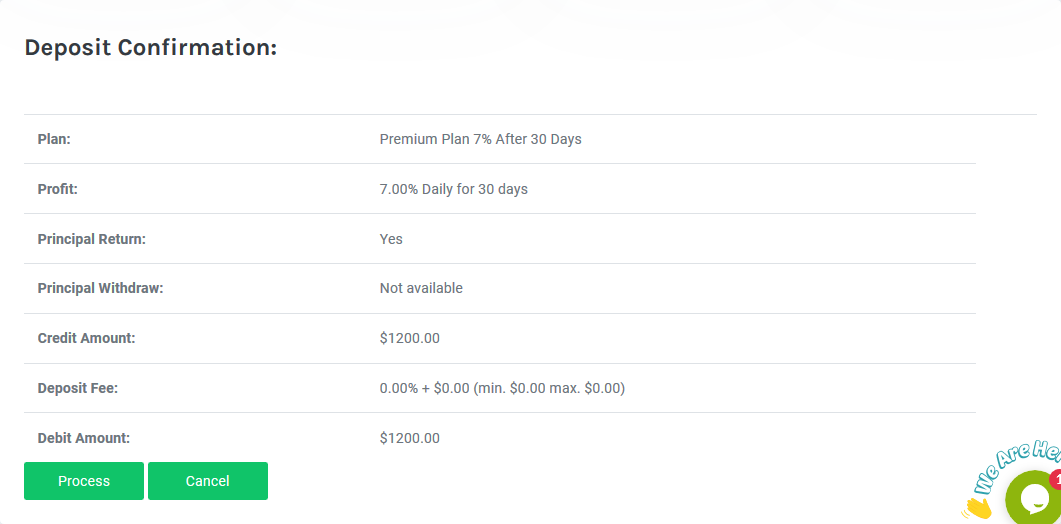Select the Profit row label
The width and height of the screenshot is (1061, 524).
[57, 189]
